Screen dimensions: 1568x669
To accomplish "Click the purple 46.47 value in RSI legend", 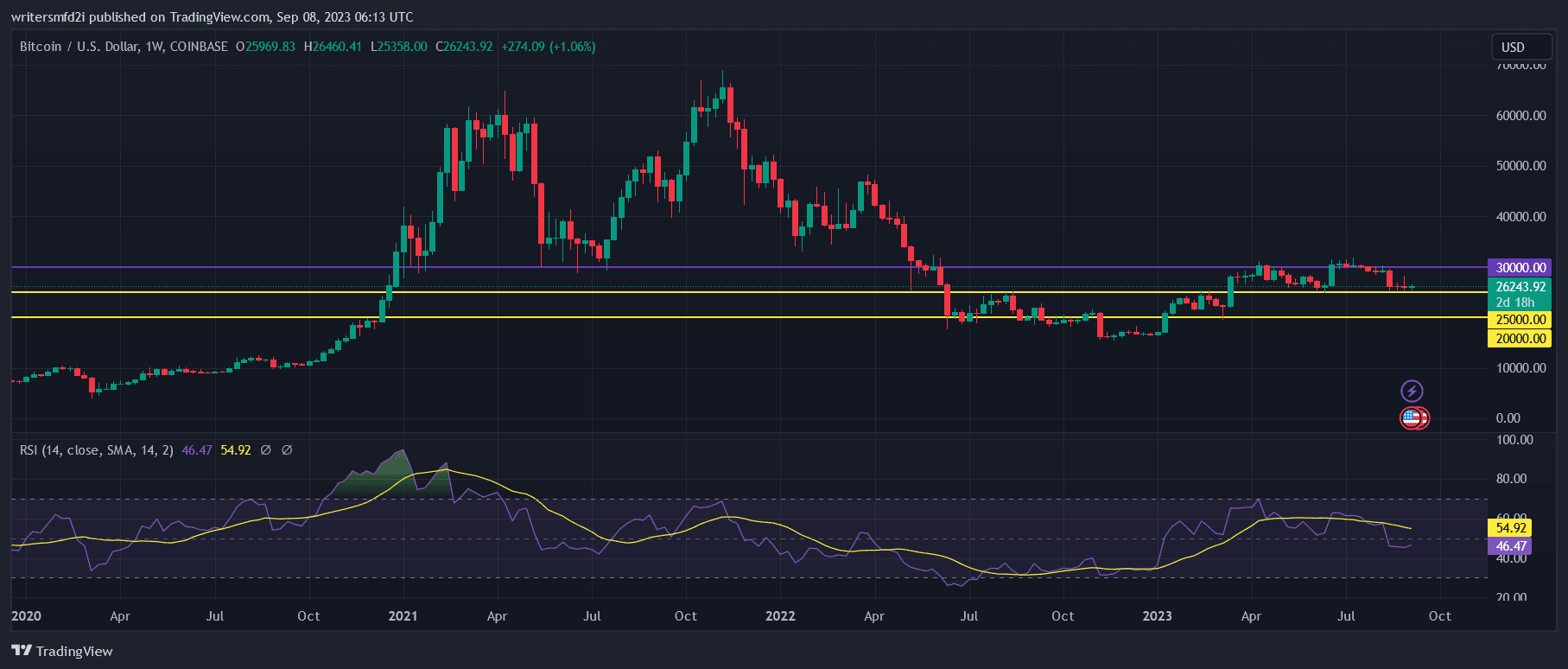I will pyautogui.click(x=196, y=450).
